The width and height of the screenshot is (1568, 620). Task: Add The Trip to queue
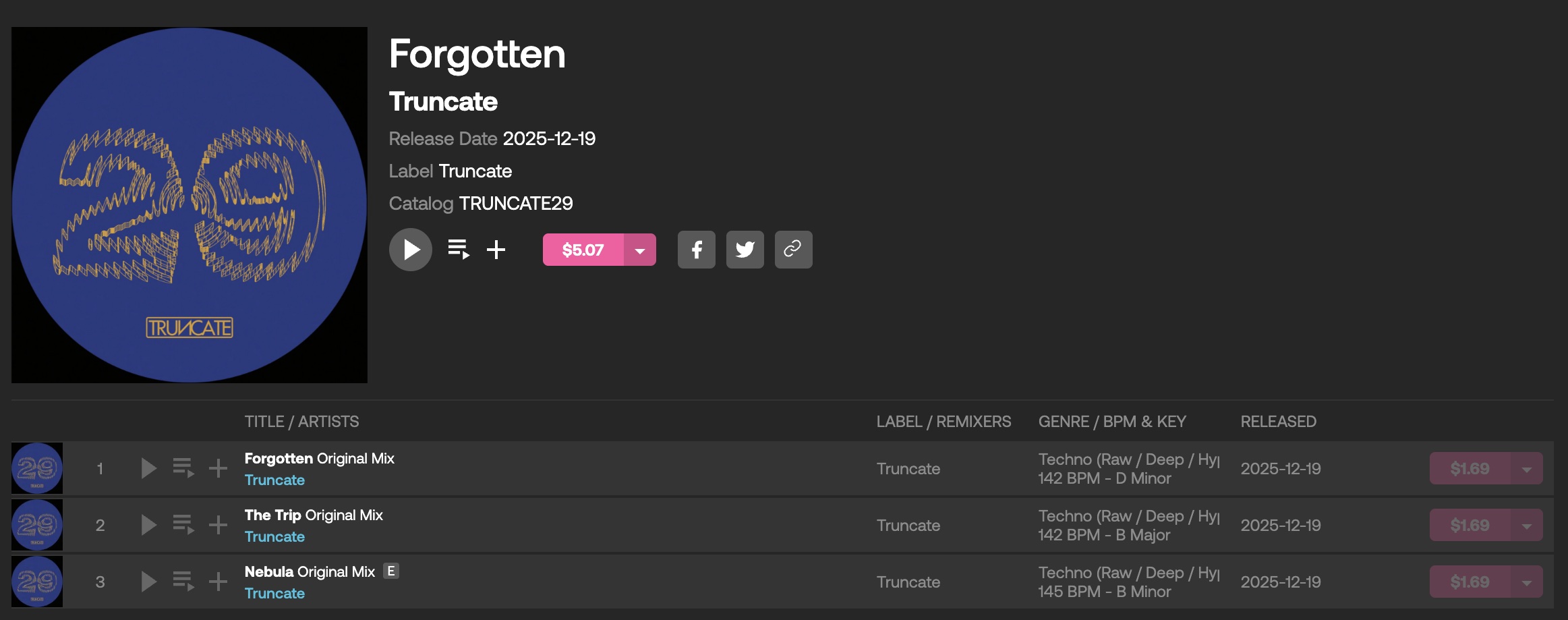183,525
